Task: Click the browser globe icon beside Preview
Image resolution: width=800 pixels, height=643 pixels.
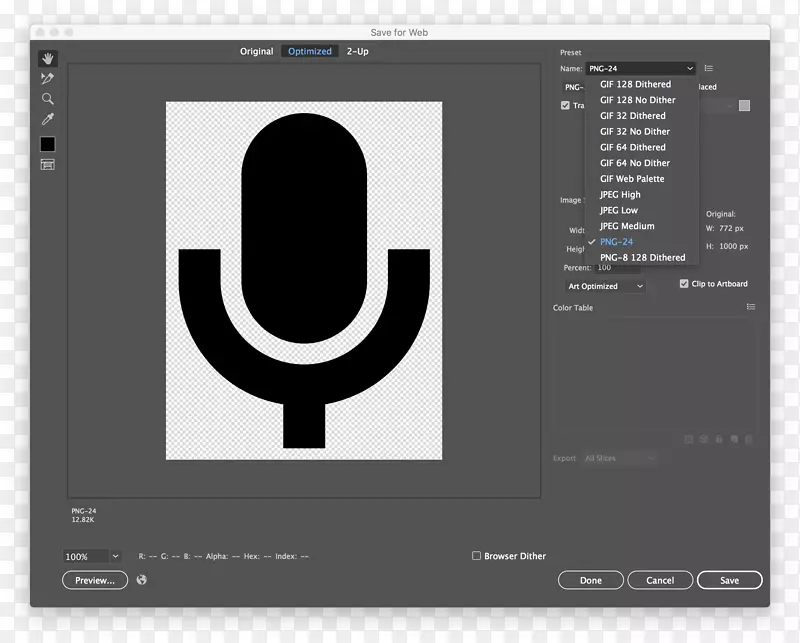Action: click(x=142, y=580)
